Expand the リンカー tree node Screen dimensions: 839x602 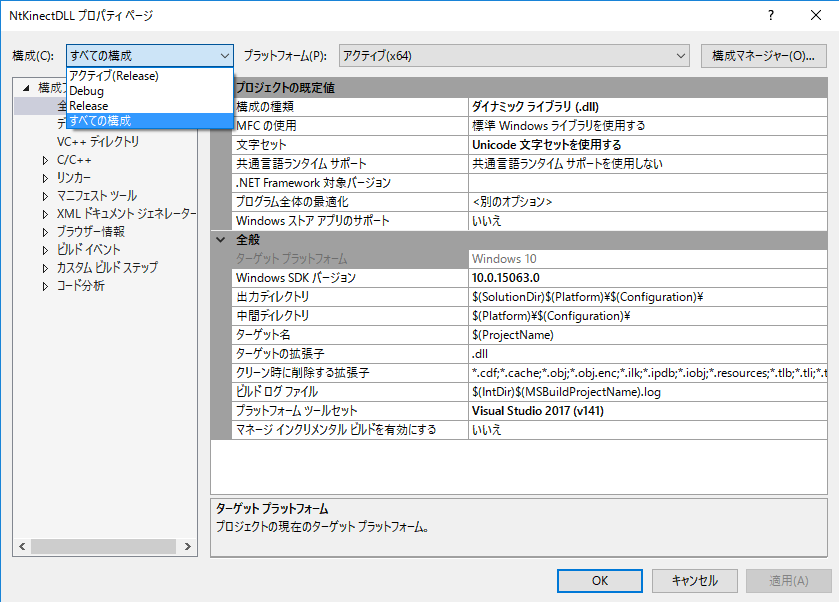45,178
